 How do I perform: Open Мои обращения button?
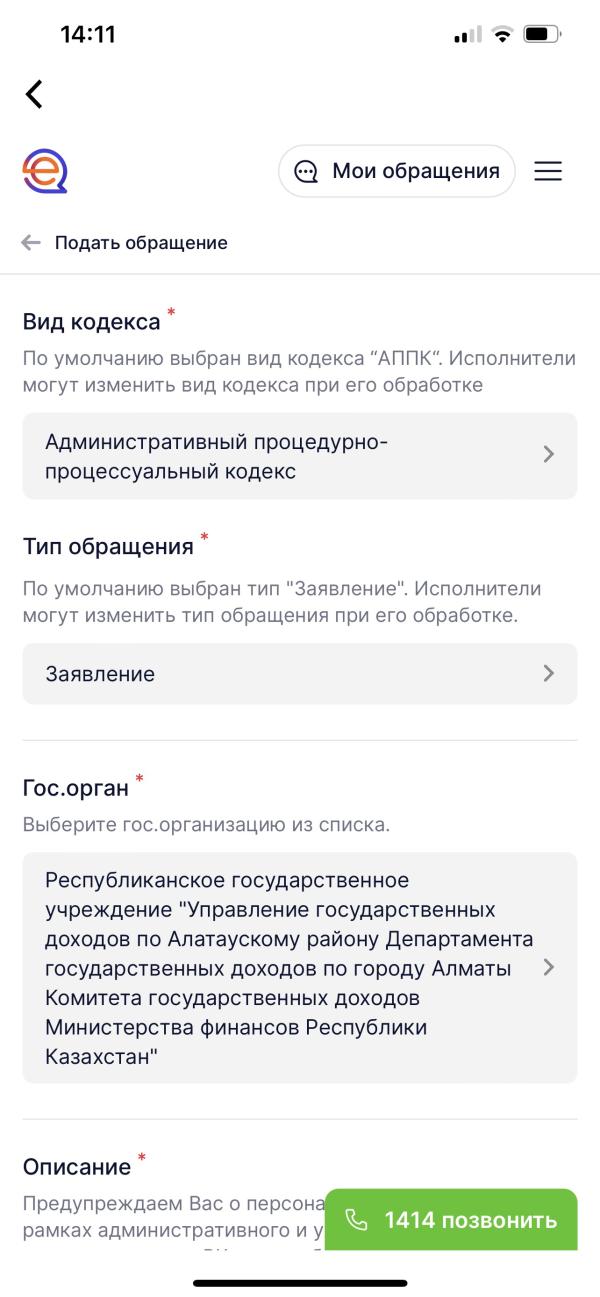397,172
